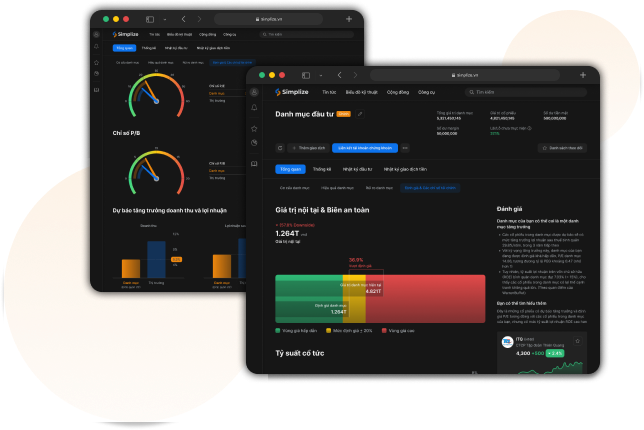The image size is (644, 430).
Task: Click the refresh icon left of Thêm giao dịch
Action: point(280,147)
